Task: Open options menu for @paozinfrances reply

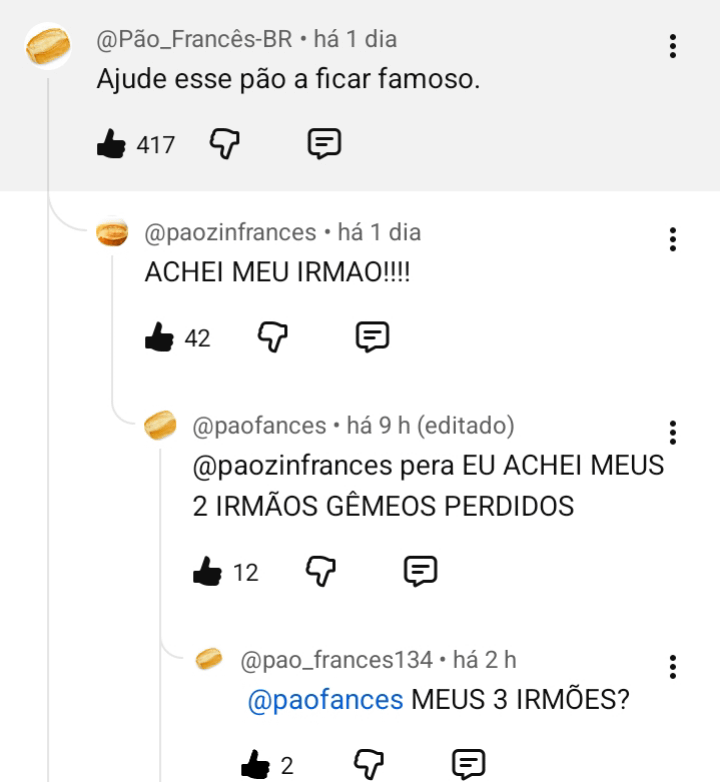Action: point(673,239)
